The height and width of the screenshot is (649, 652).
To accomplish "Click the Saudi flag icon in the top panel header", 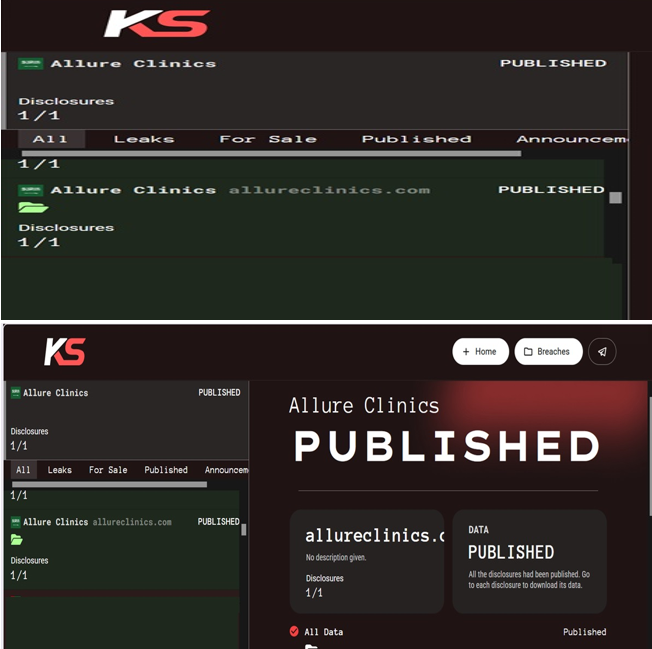I will click(x=30, y=63).
